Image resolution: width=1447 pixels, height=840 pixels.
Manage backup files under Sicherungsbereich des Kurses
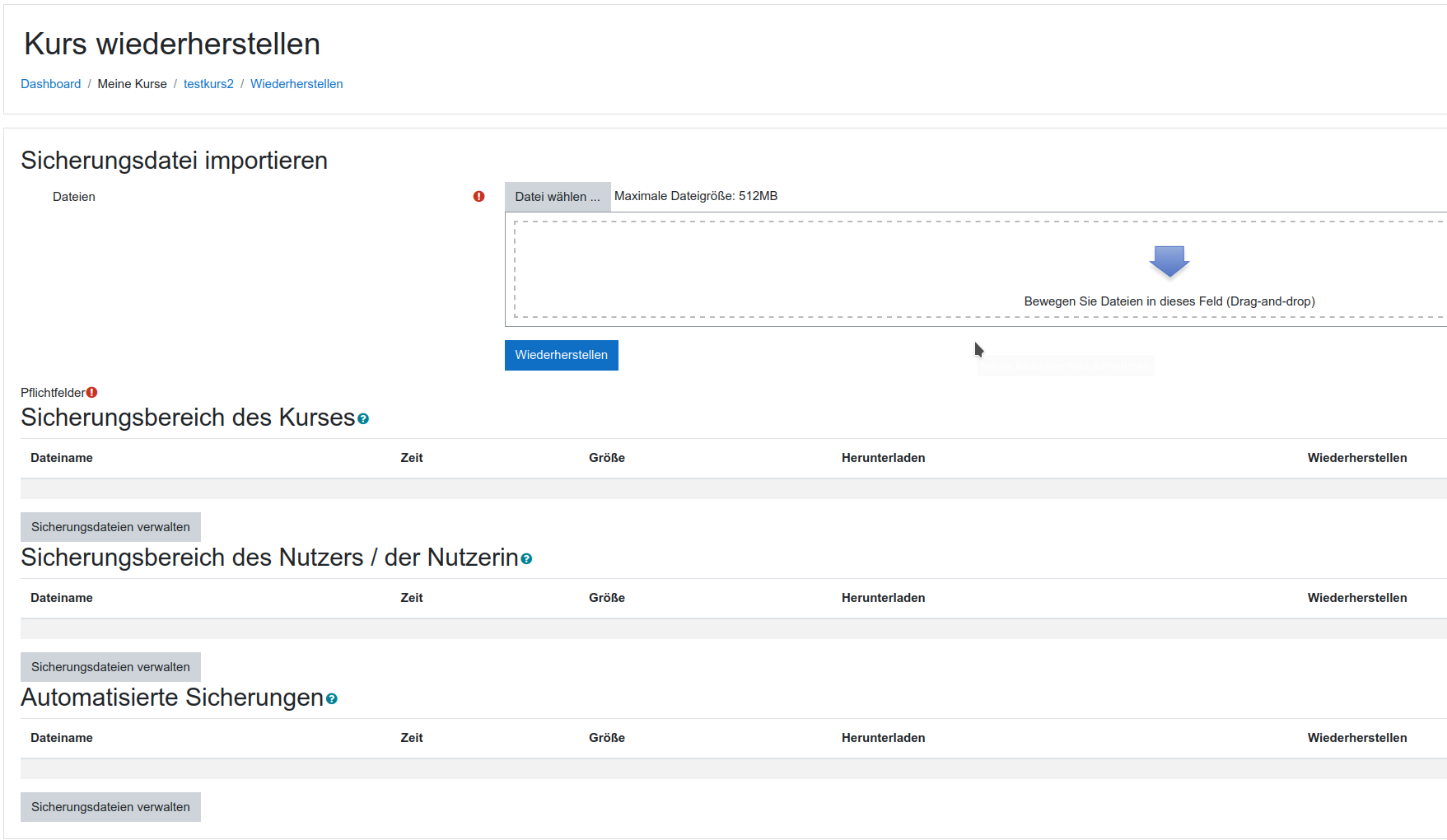110,527
